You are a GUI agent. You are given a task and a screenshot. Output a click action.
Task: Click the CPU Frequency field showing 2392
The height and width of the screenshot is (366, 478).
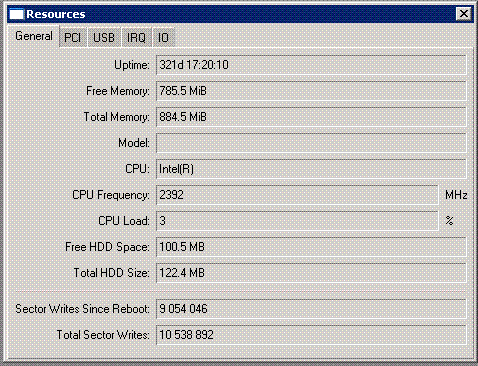297,195
